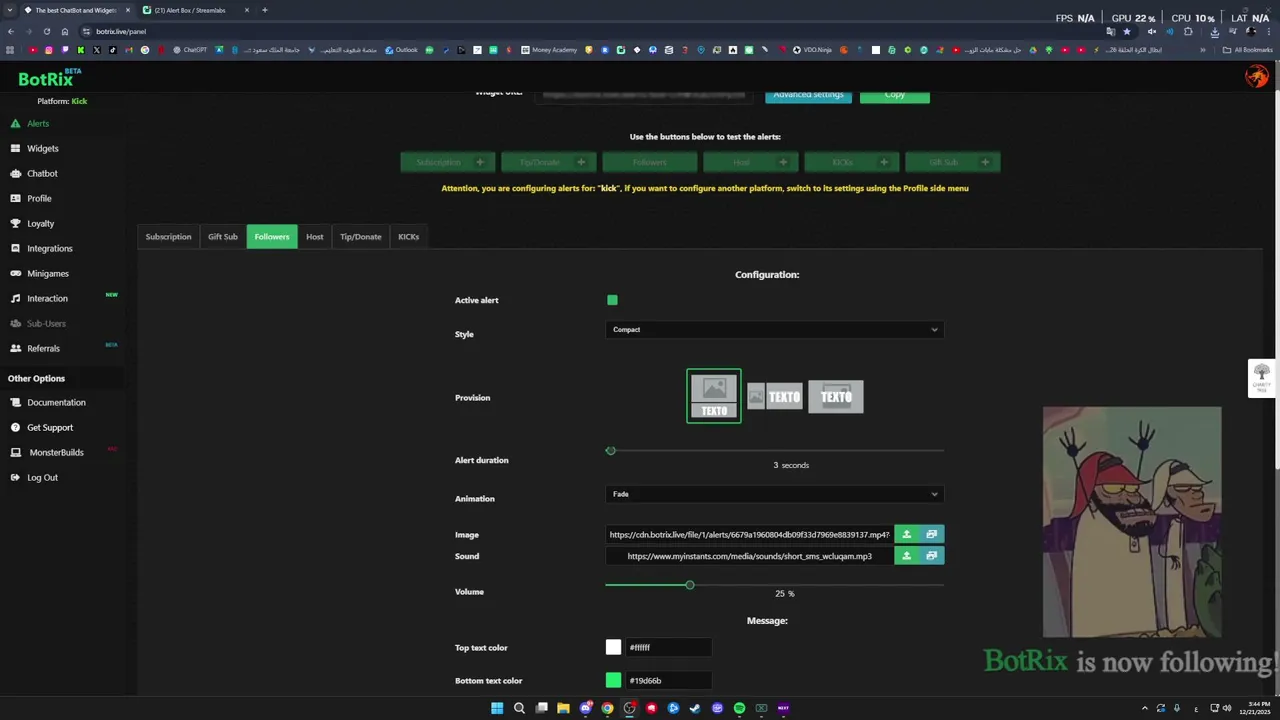
Task: Open the Animation dropdown set to Fade
Action: point(775,494)
